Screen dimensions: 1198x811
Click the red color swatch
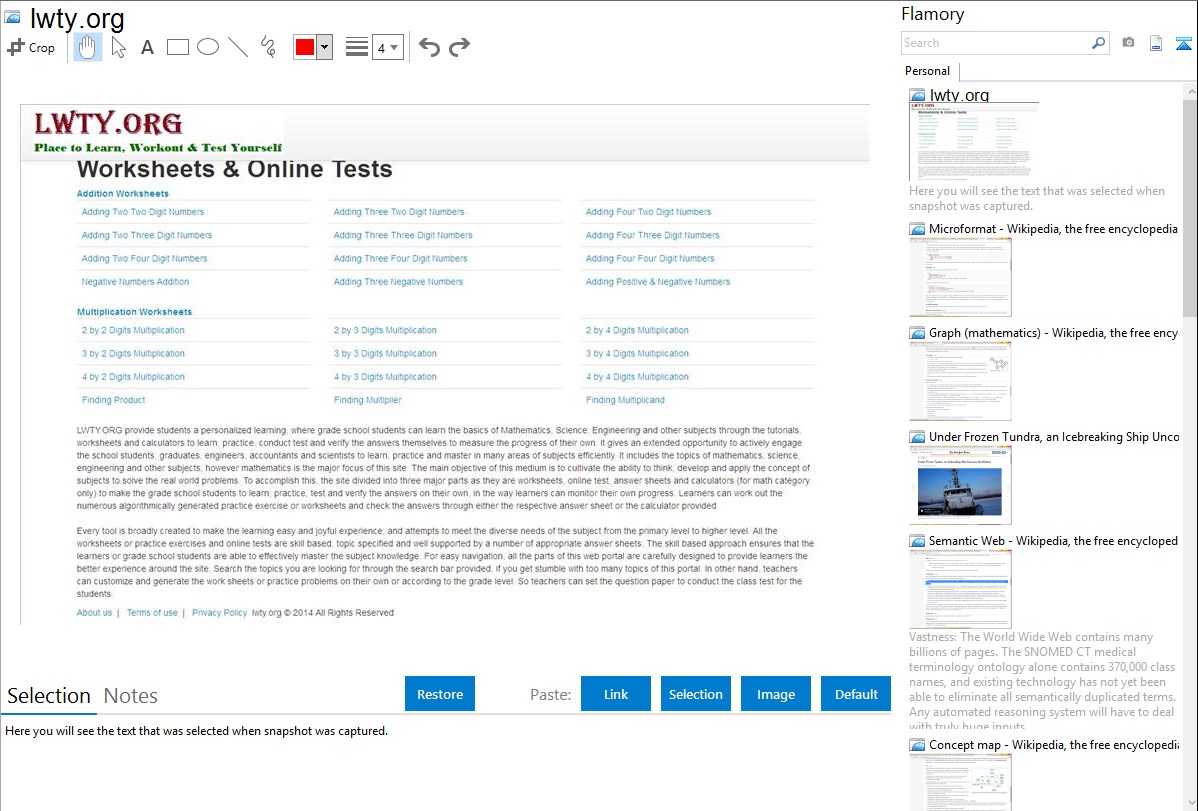[305, 47]
